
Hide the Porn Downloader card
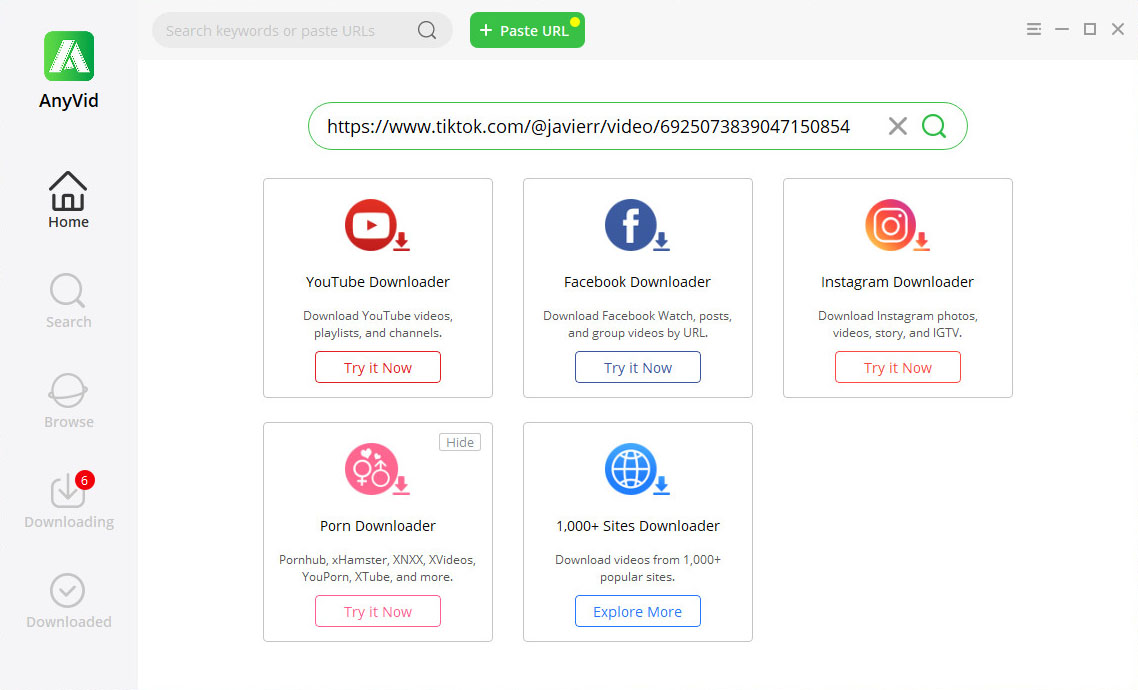[x=459, y=442]
